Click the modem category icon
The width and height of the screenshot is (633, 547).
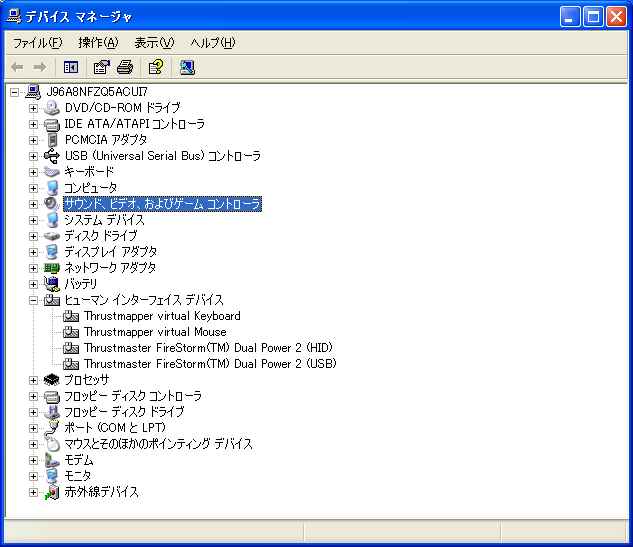click(x=52, y=460)
